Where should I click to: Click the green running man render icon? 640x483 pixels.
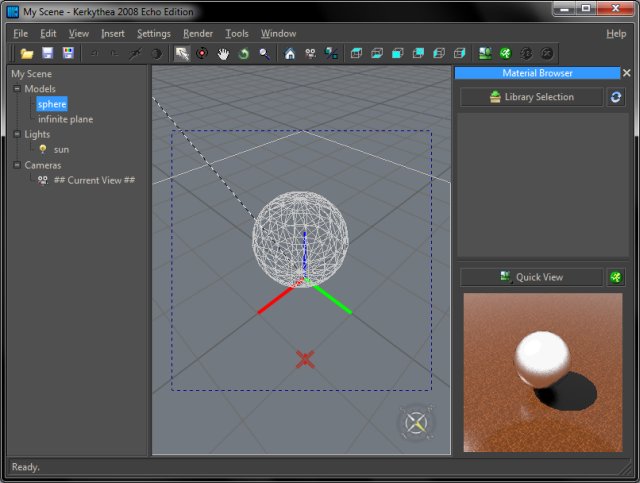tap(506, 53)
